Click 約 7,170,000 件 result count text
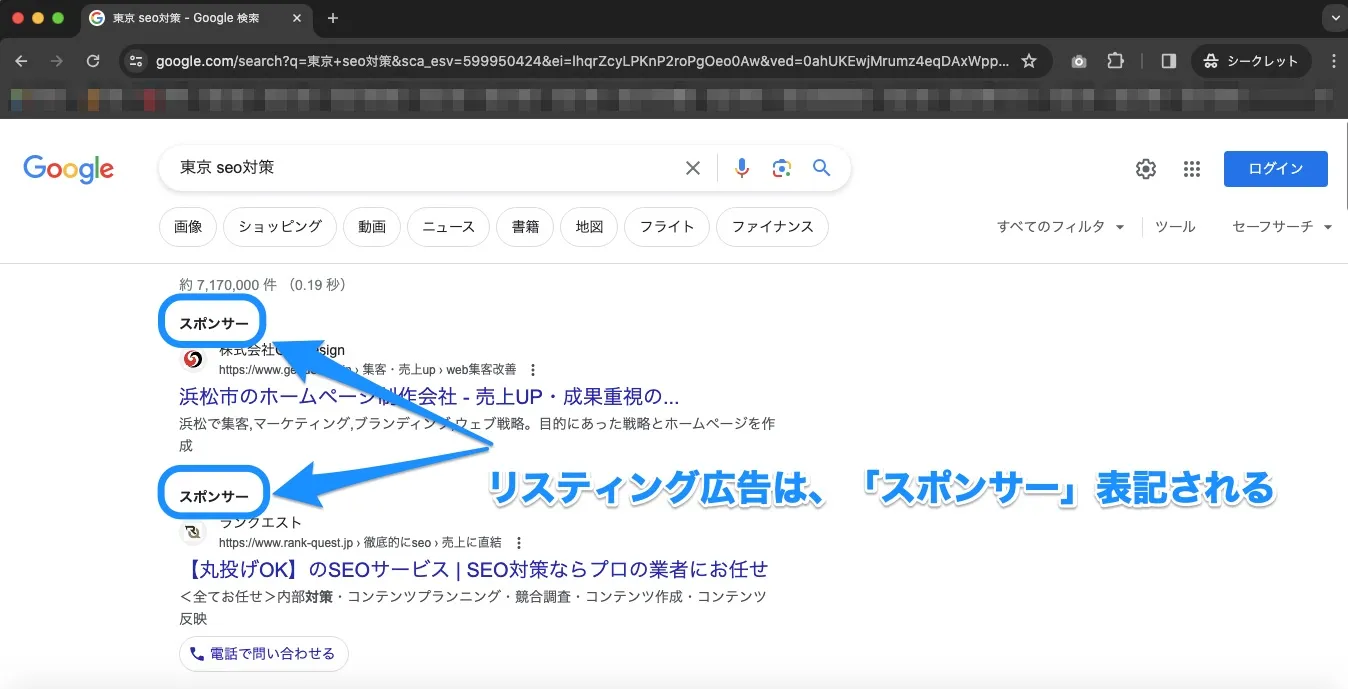Viewport: 1348px width, 689px height. coord(262,285)
